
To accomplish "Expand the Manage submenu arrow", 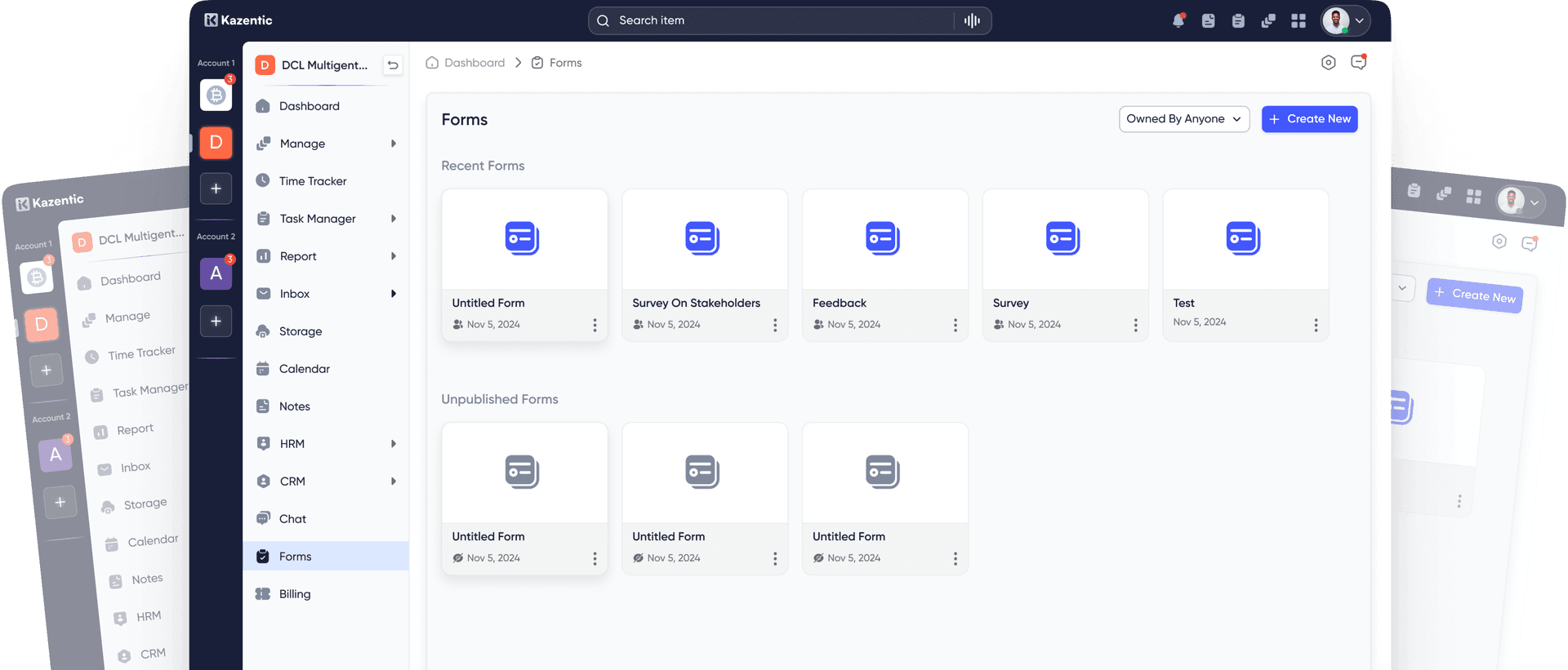I will [x=394, y=144].
